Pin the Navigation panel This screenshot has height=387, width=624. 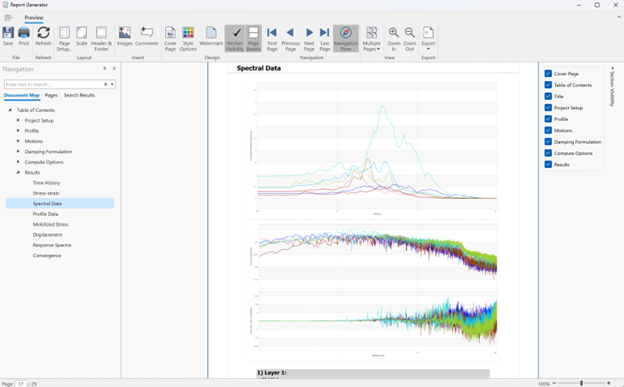click(x=105, y=68)
